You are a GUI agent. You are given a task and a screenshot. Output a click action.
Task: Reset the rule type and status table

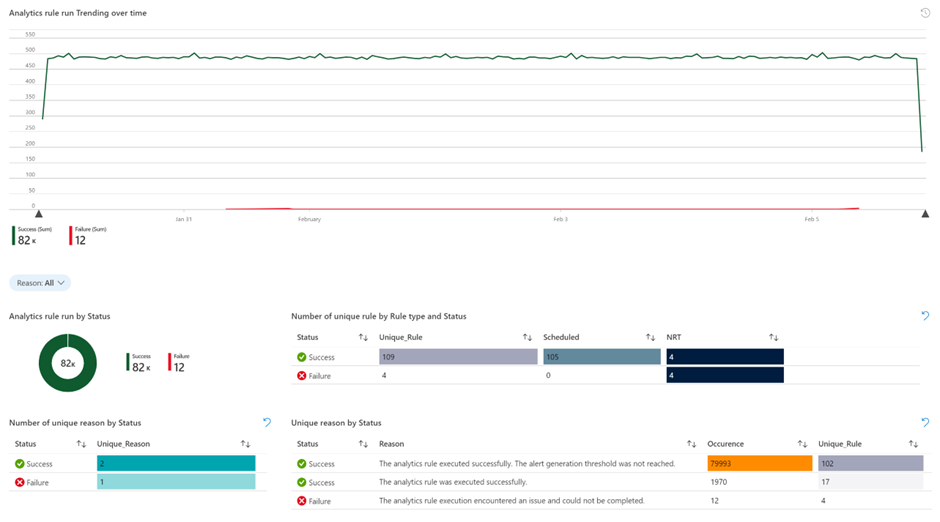925,316
